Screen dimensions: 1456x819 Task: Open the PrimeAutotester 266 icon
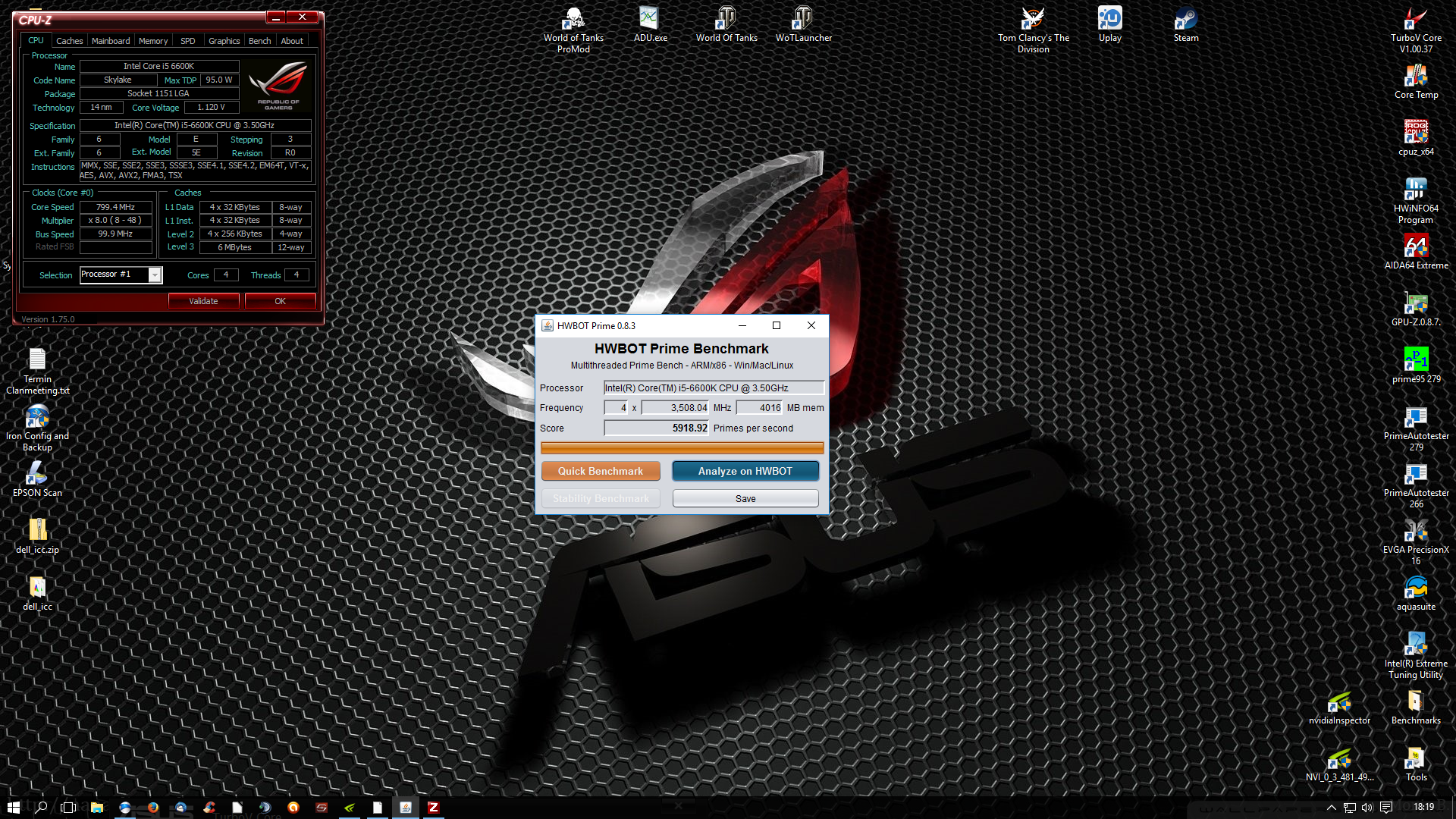pyautogui.click(x=1416, y=485)
